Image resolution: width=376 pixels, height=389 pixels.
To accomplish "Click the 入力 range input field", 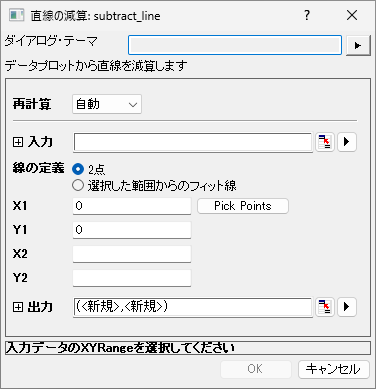I will coord(193,142).
